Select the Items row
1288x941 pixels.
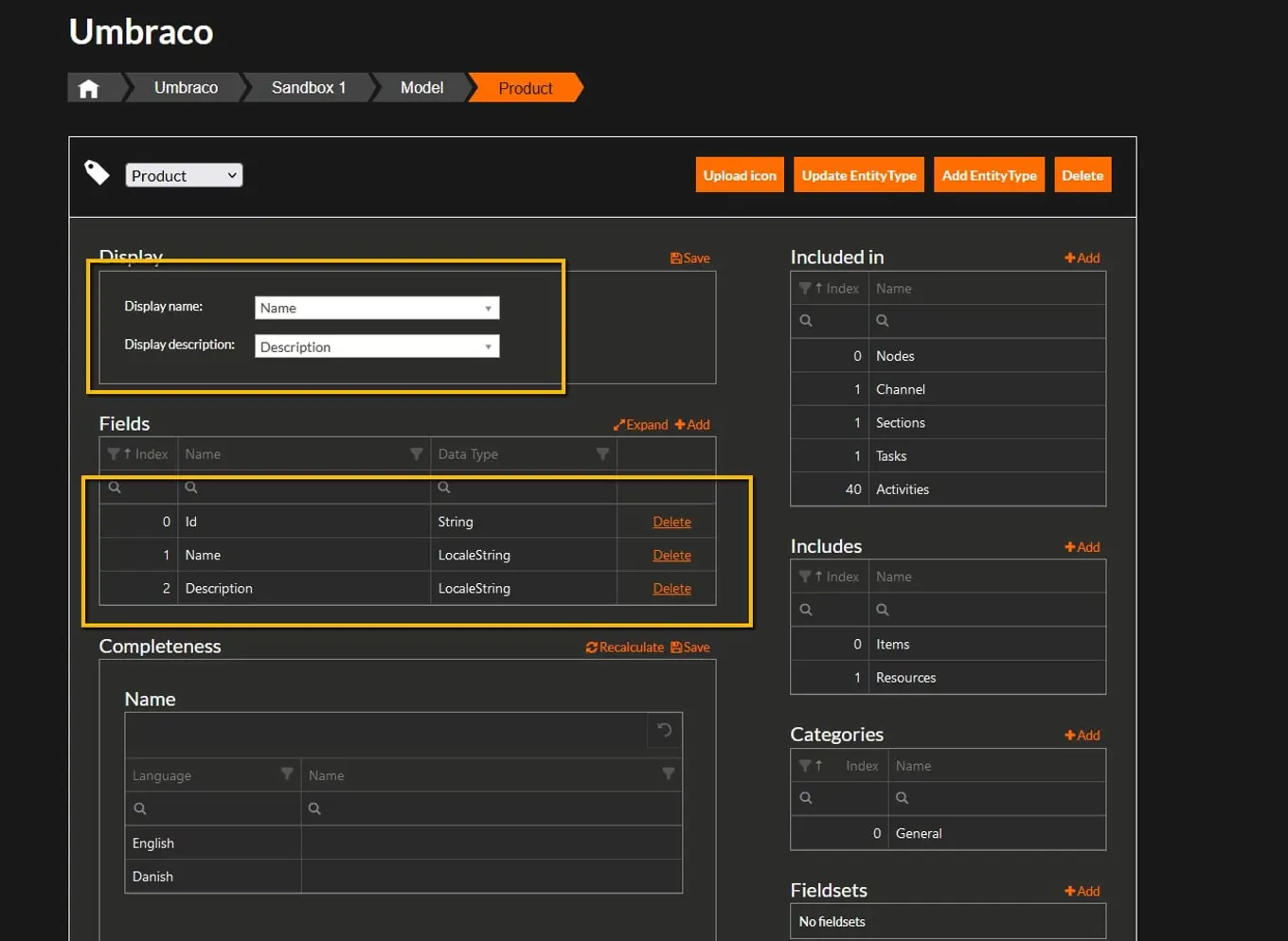coord(948,644)
